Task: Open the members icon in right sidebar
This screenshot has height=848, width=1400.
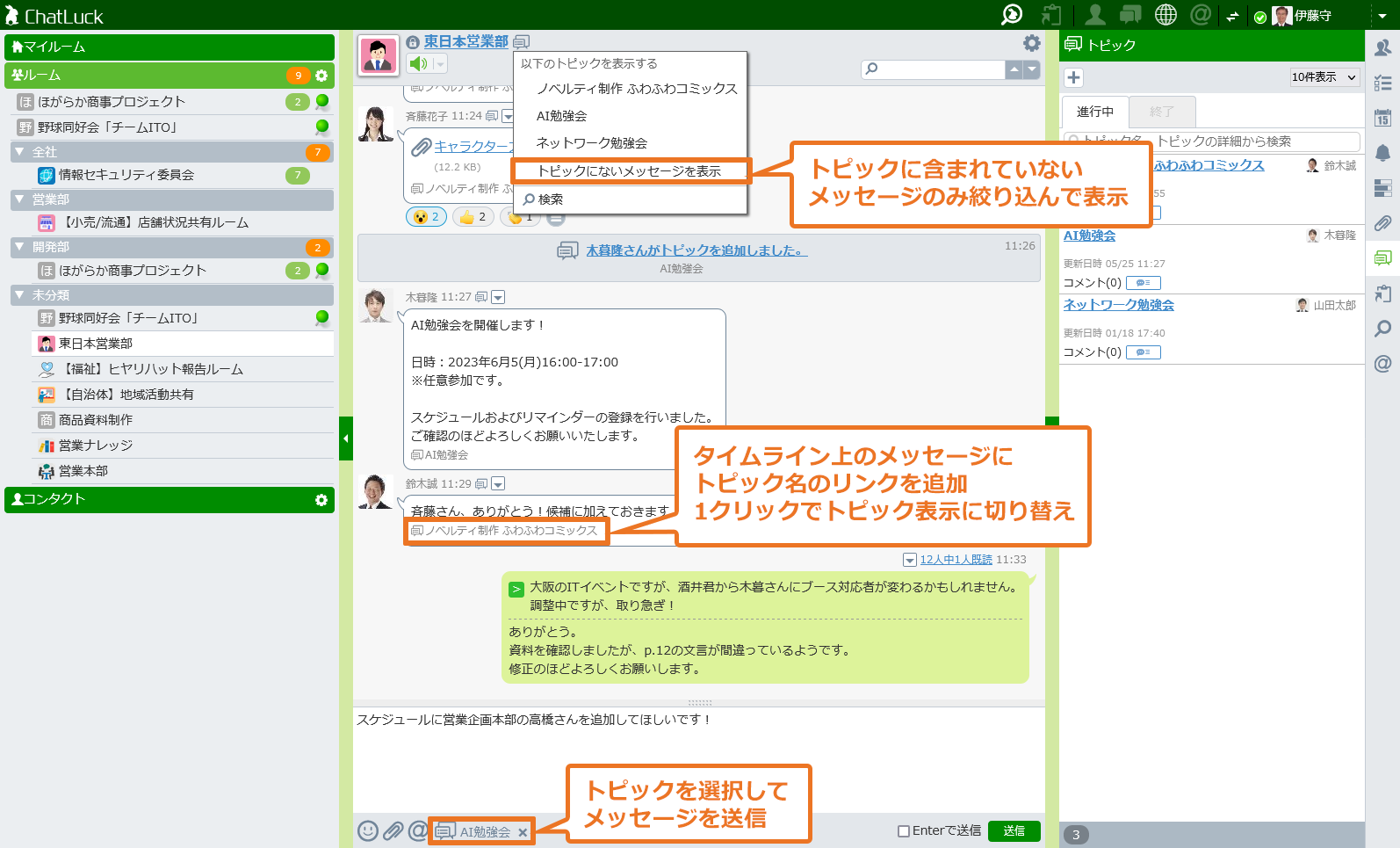Action: click(1382, 47)
